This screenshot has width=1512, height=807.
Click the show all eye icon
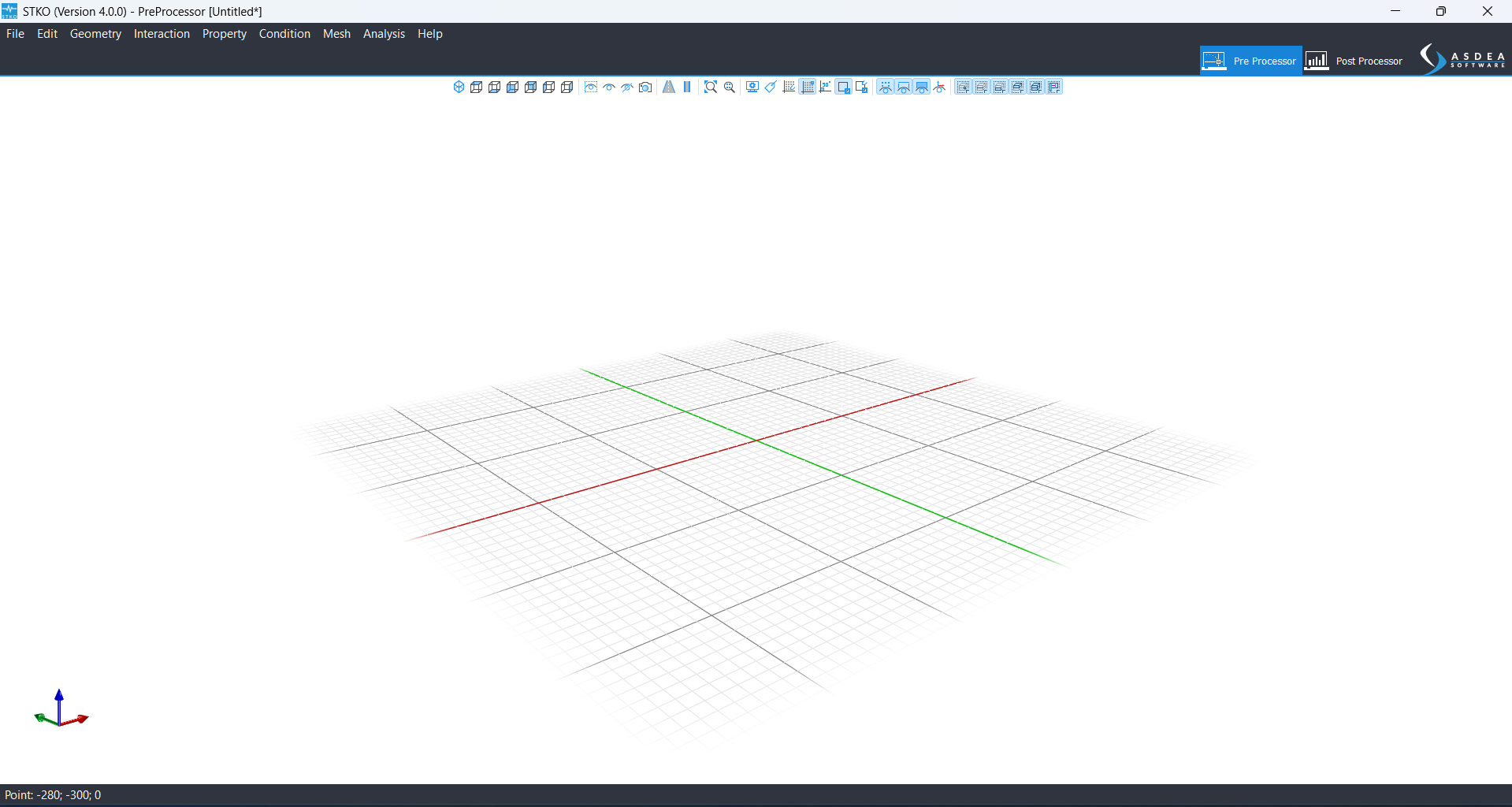(609, 87)
